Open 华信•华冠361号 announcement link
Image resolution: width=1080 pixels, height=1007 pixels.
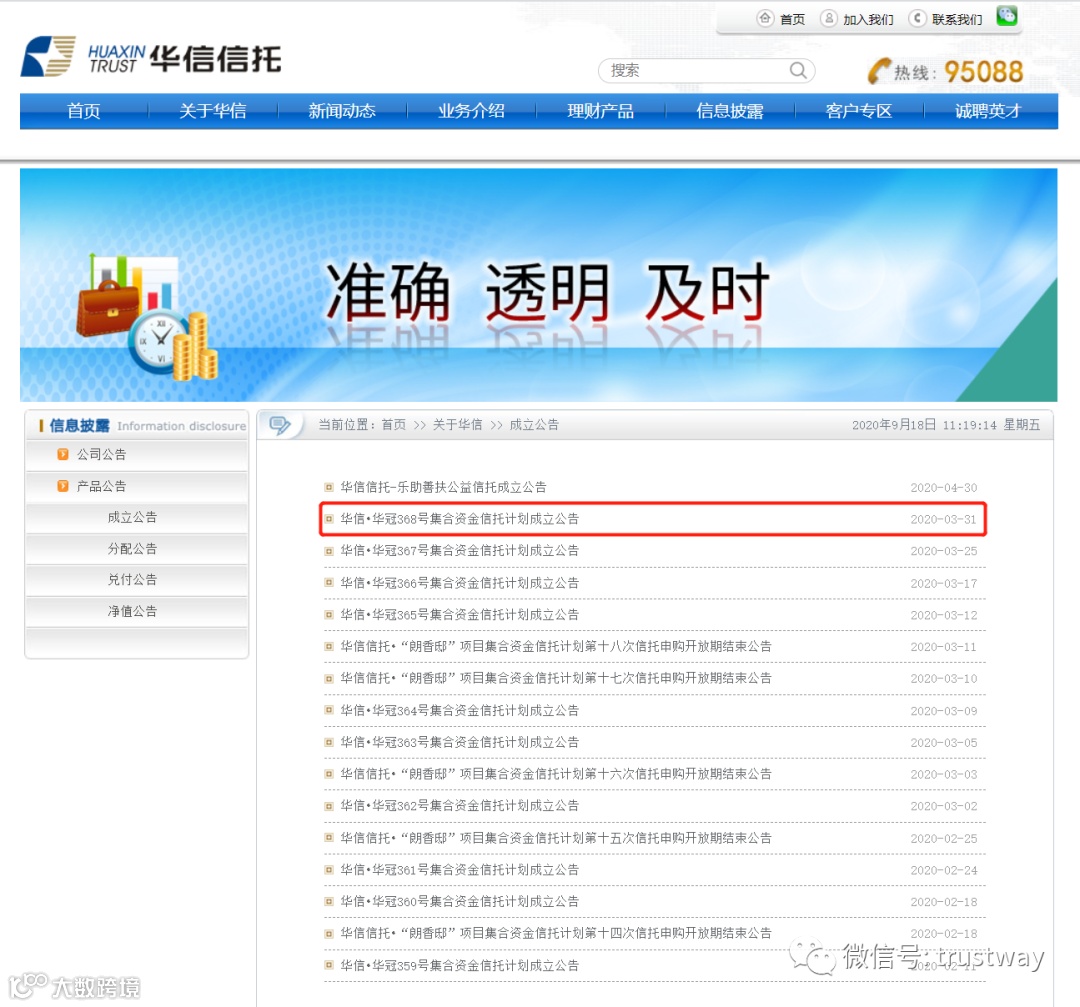(459, 870)
